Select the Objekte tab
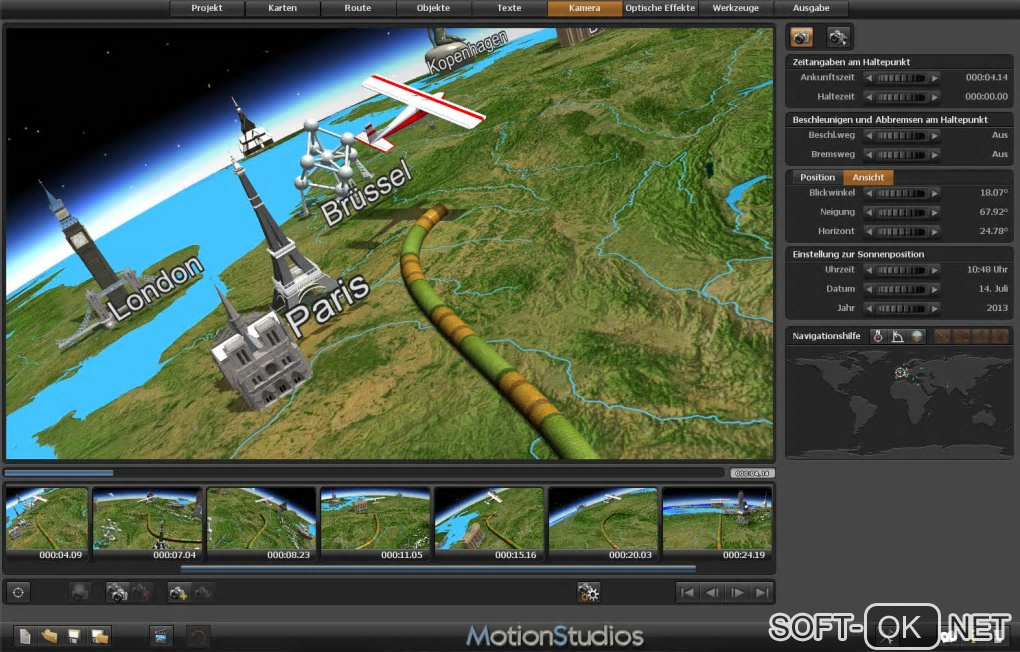The height and width of the screenshot is (652, 1020). (433, 8)
